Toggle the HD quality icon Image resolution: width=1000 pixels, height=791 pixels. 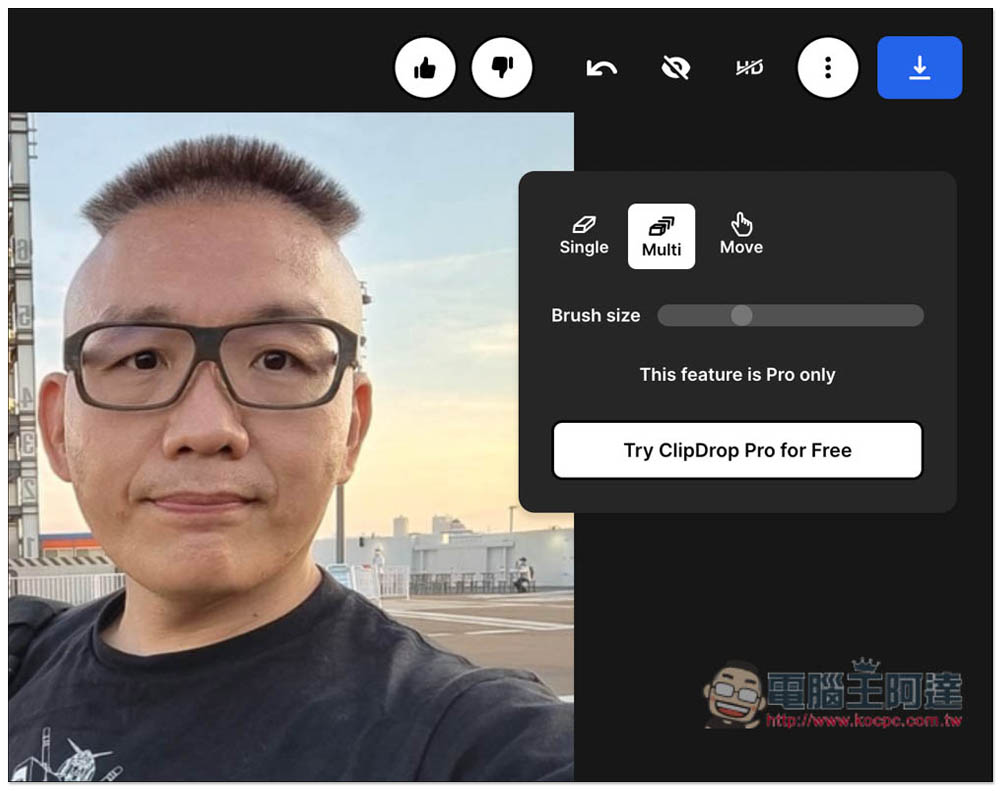[749, 67]
